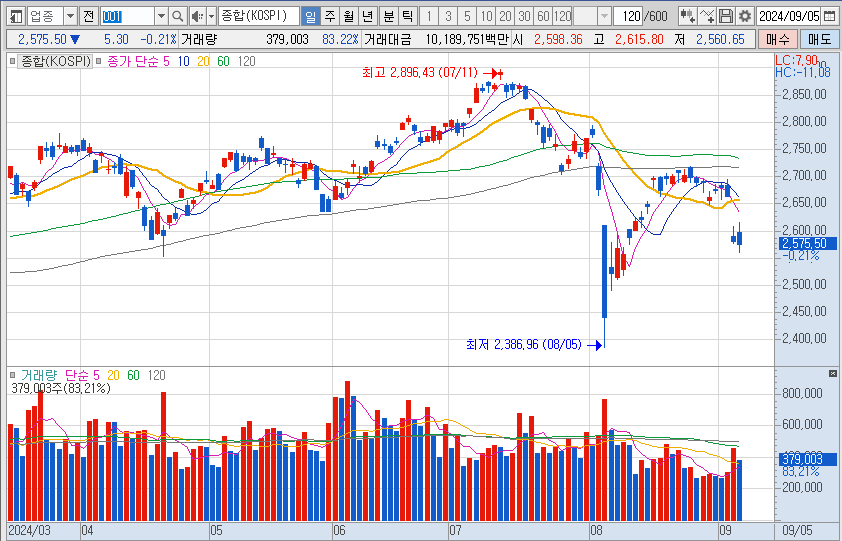Click the open price 2,598.36 value

click(x=558, y=39)
